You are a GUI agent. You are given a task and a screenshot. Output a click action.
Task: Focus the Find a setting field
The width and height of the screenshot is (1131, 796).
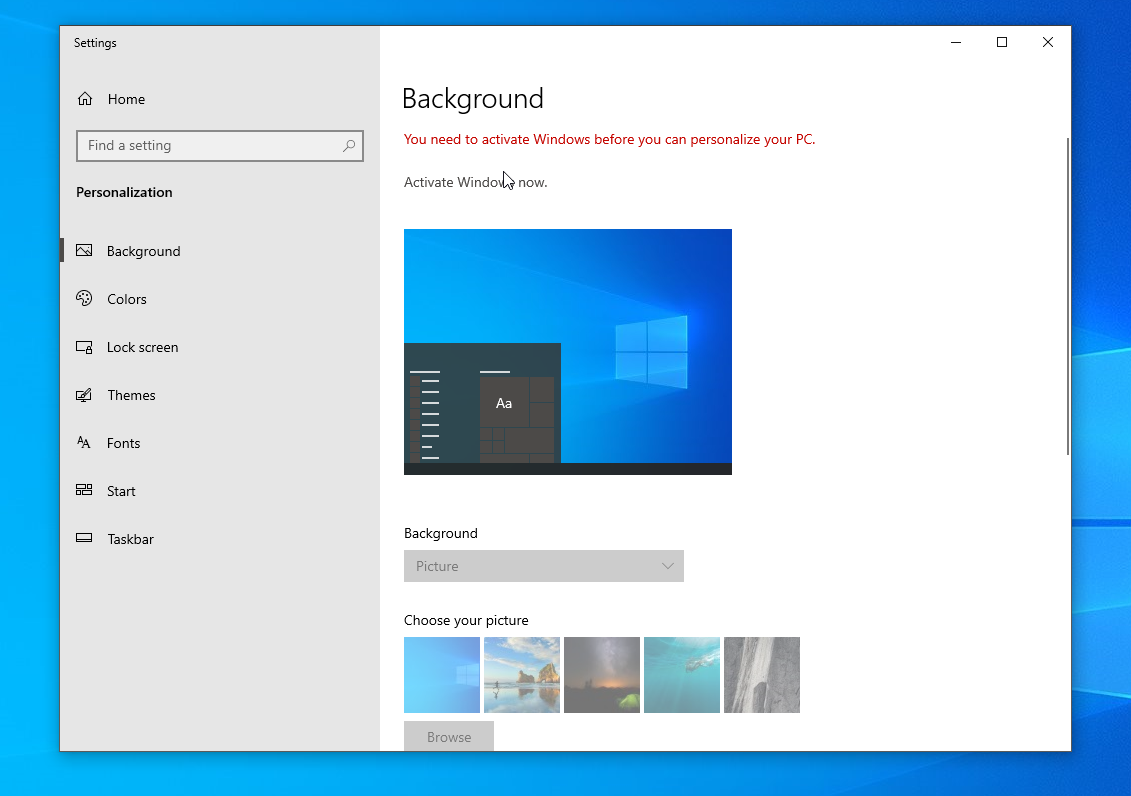[x=219, y=146]
